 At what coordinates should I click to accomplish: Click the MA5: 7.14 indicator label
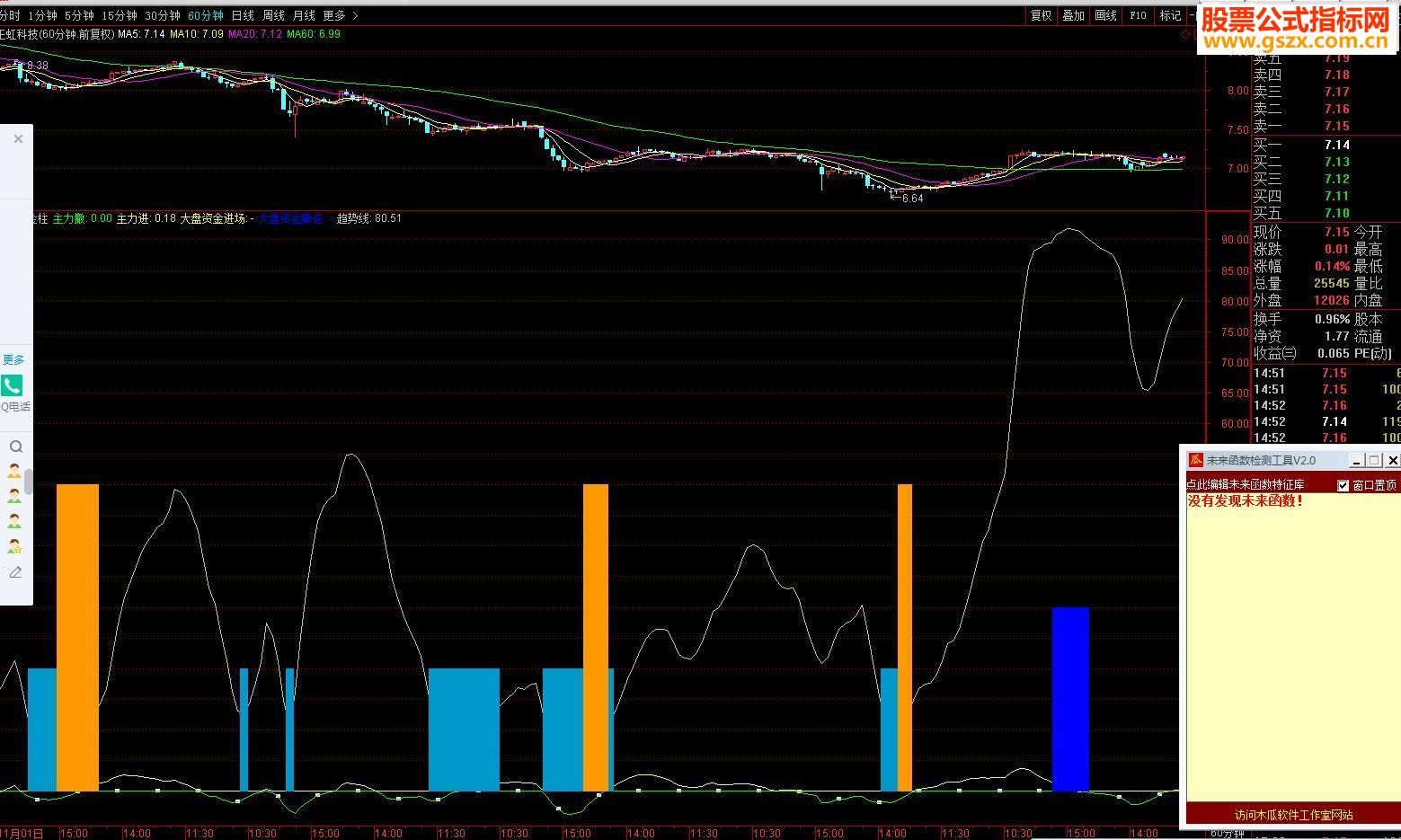(141, 34)
